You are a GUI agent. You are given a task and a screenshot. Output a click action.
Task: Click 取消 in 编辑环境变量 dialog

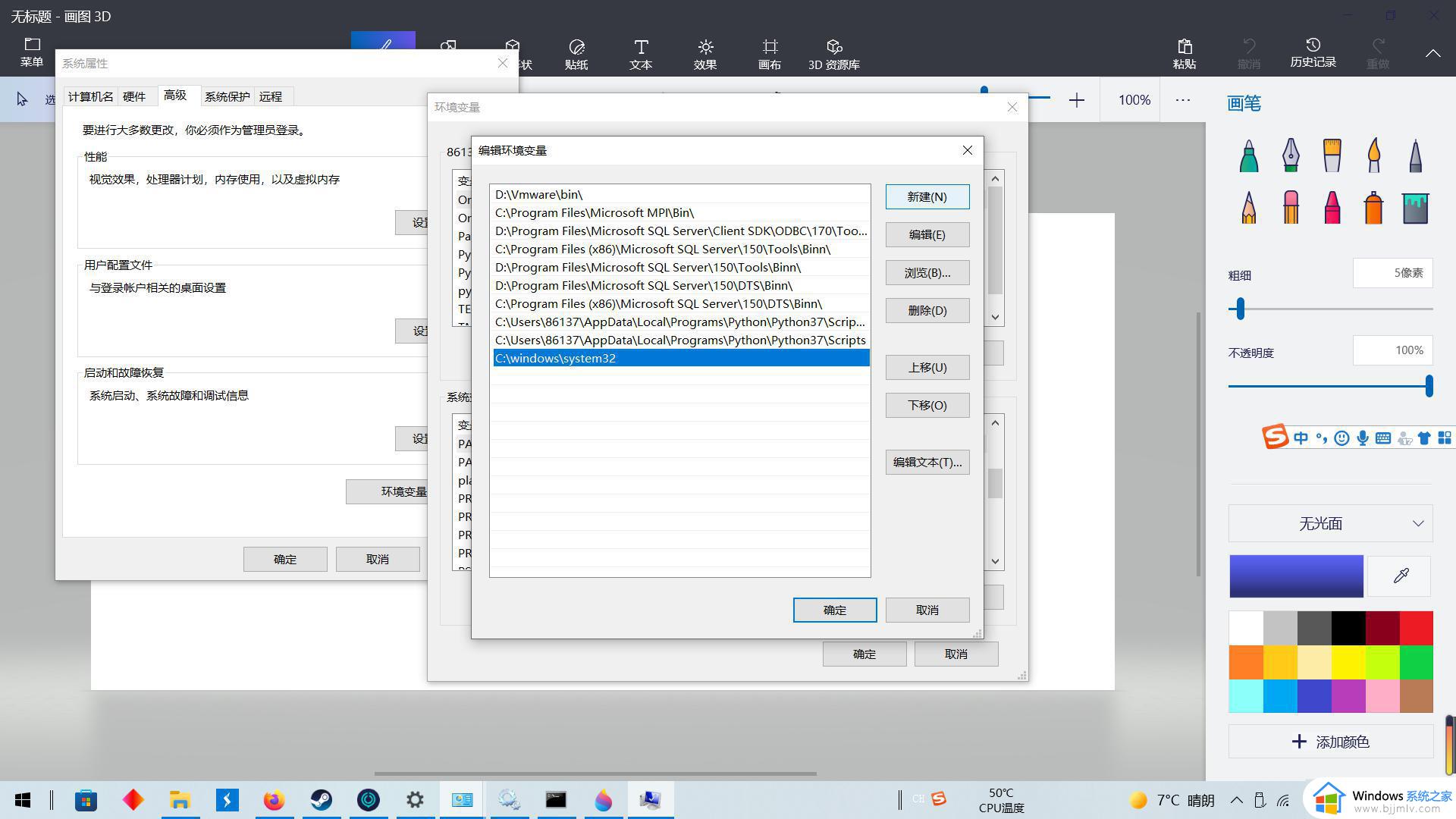[x=927, y=610]
